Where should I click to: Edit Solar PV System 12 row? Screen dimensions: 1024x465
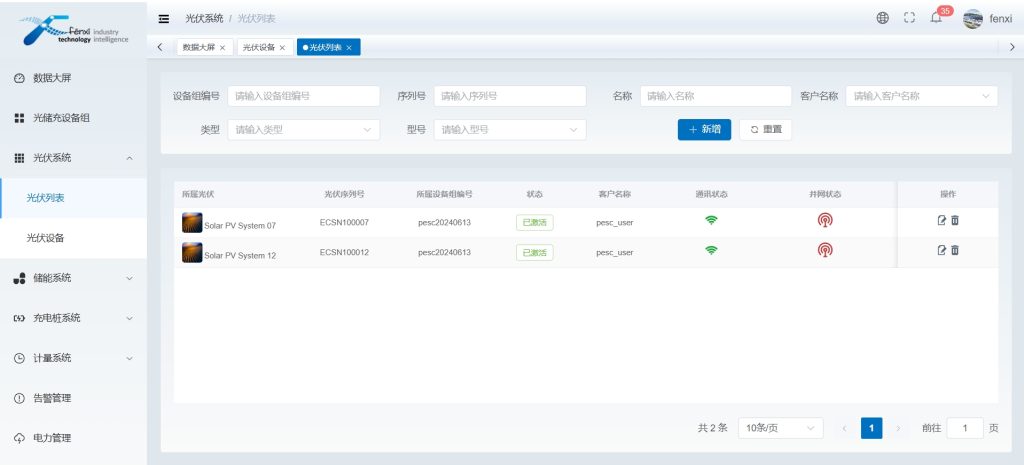[x=941, y=251]
